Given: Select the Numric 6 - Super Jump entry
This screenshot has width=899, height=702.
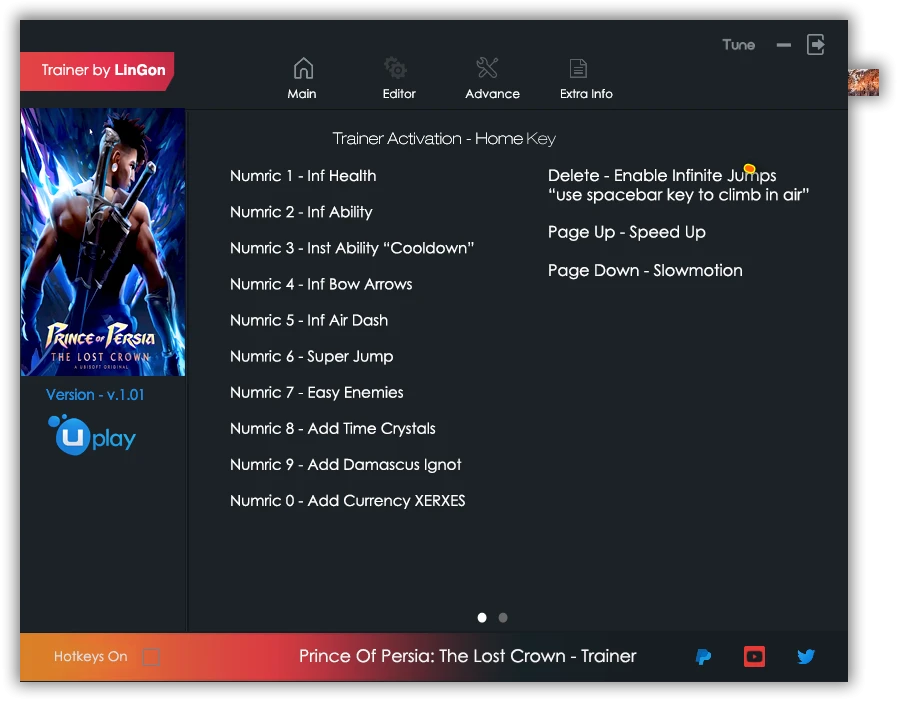Looking at the screenshot, I should (x=311, y=357).
